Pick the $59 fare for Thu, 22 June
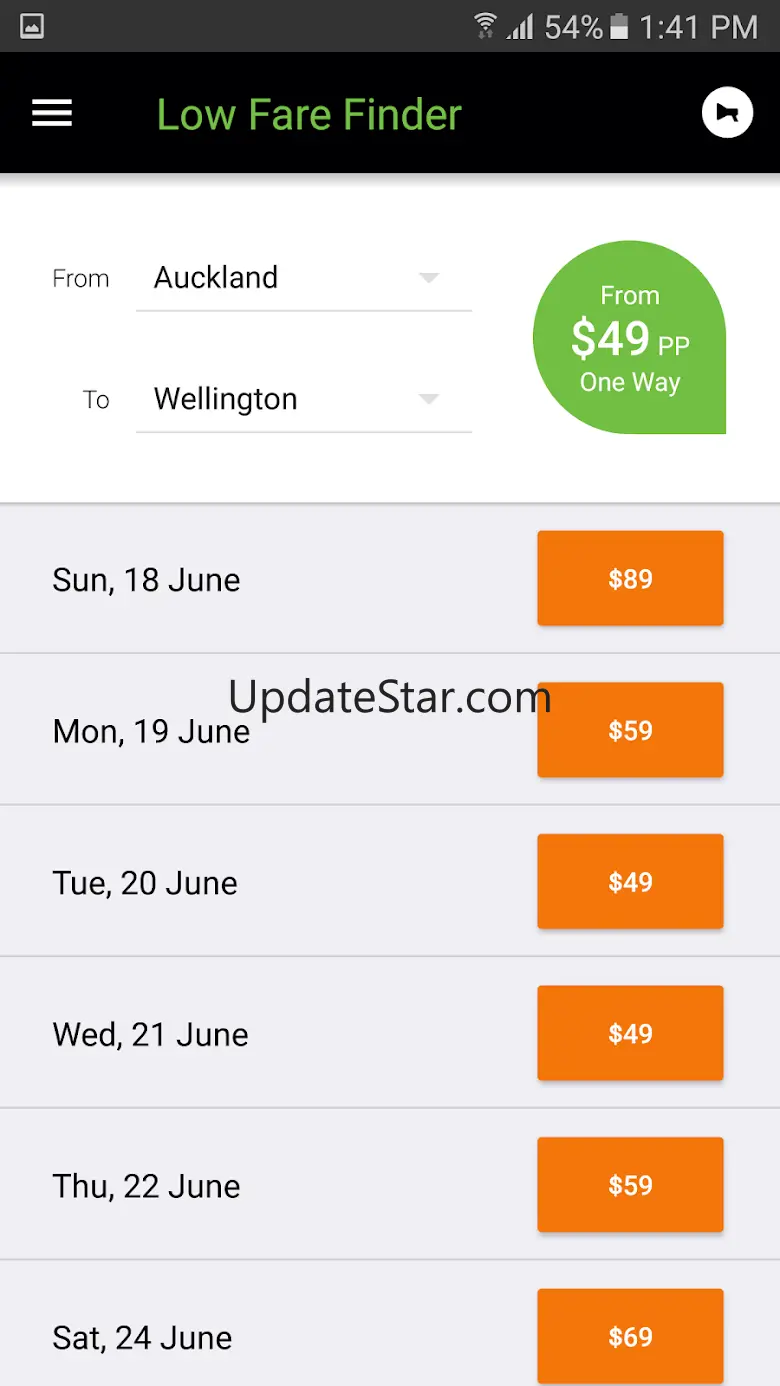 click(630, 1185)
